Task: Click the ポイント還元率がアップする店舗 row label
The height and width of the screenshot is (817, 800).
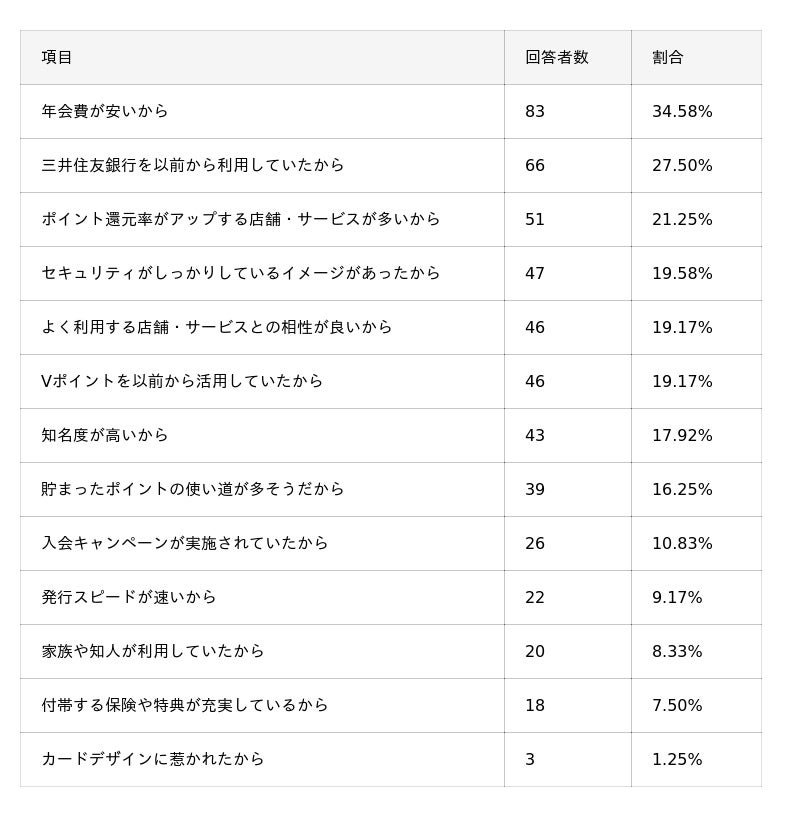Action: (241, 220)
